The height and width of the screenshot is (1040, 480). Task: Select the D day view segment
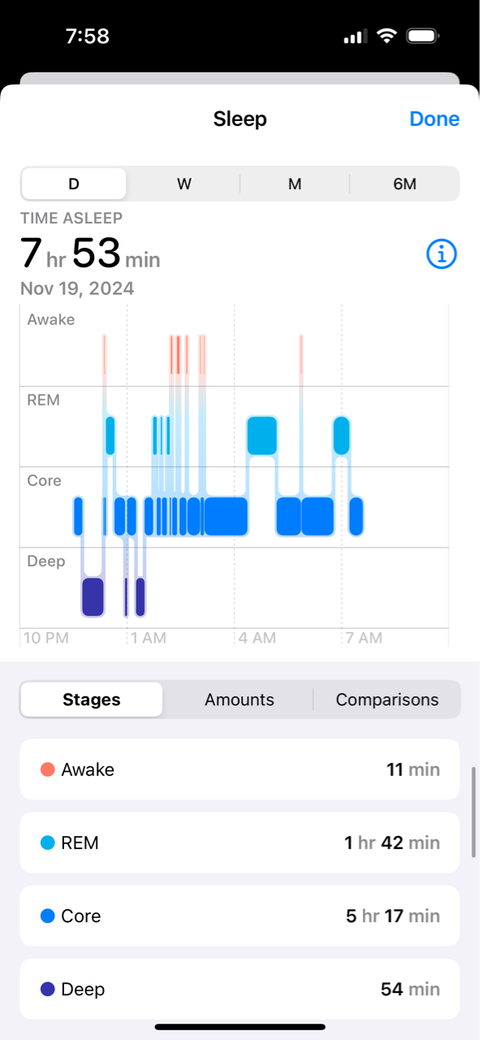pyautogui.click(x=74, y=184)
